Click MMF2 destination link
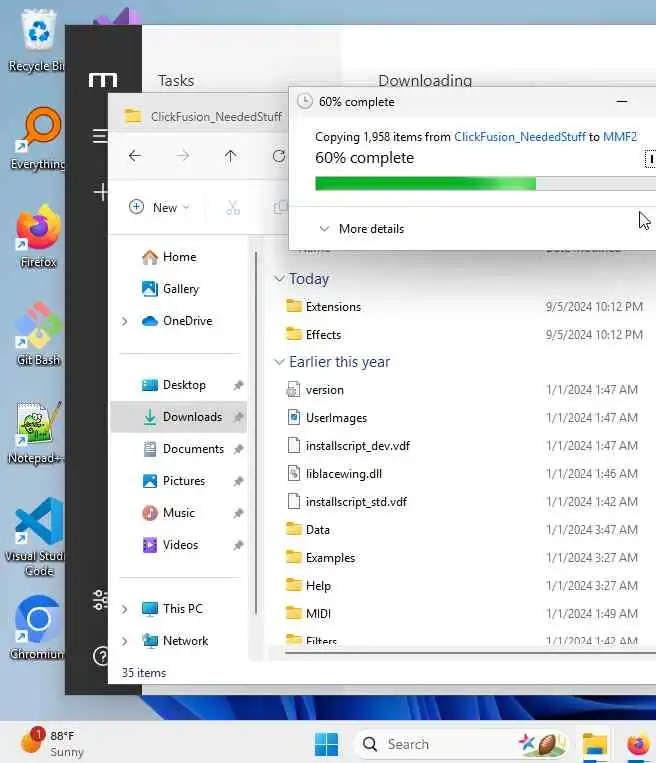This screenshot has height=763, width=656. 620,137
